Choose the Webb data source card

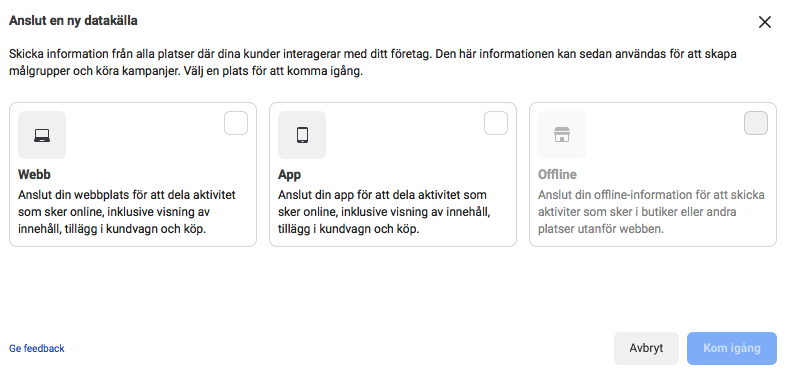tap(133, 174)
